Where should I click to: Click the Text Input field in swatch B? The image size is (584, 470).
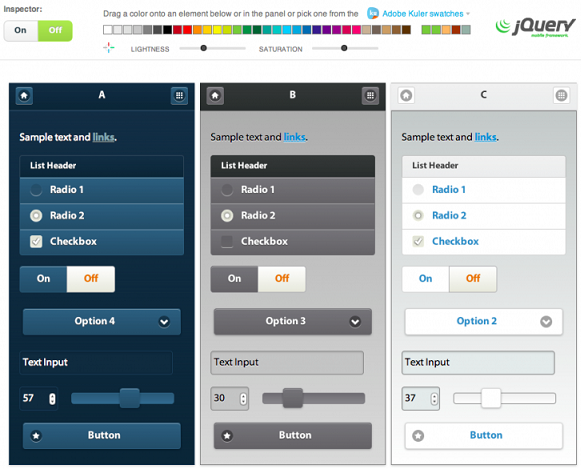[x=287, y=362]
